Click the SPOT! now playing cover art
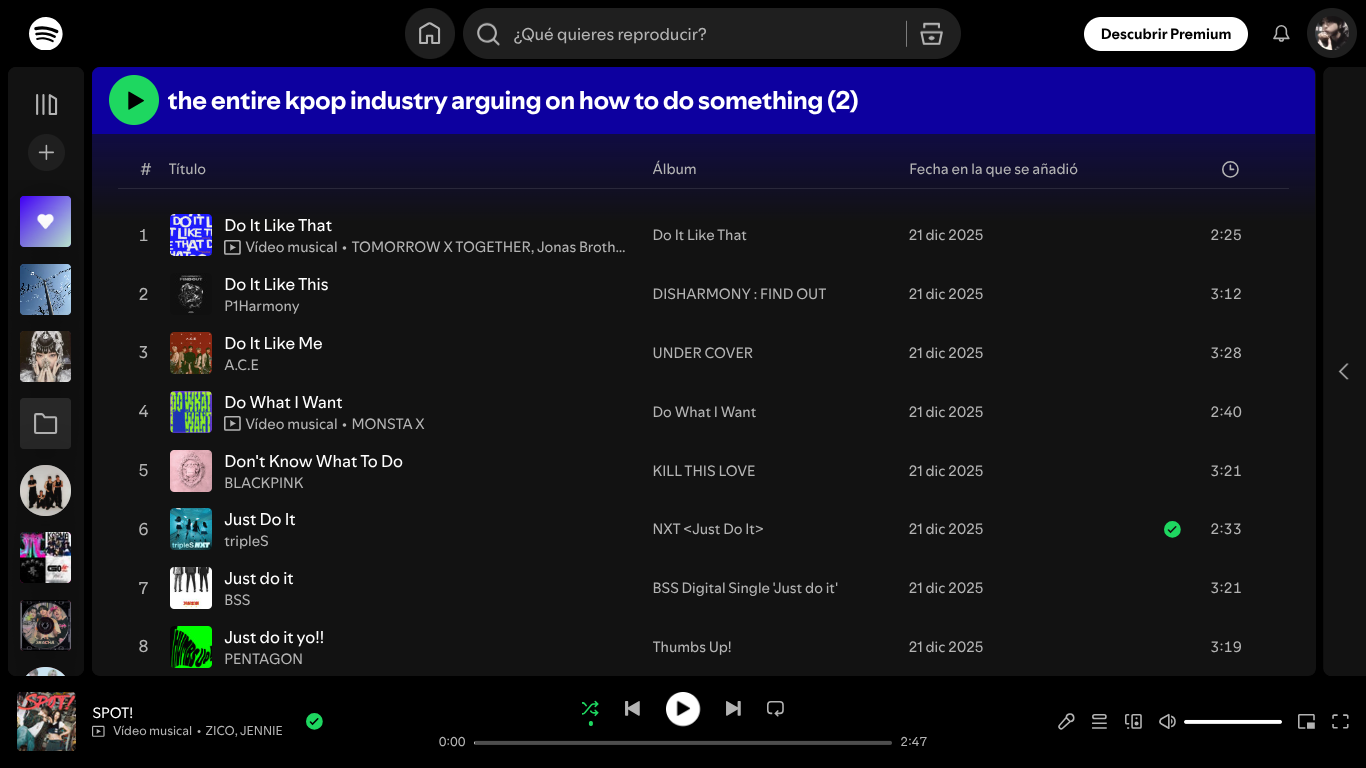 coord(46,722)
